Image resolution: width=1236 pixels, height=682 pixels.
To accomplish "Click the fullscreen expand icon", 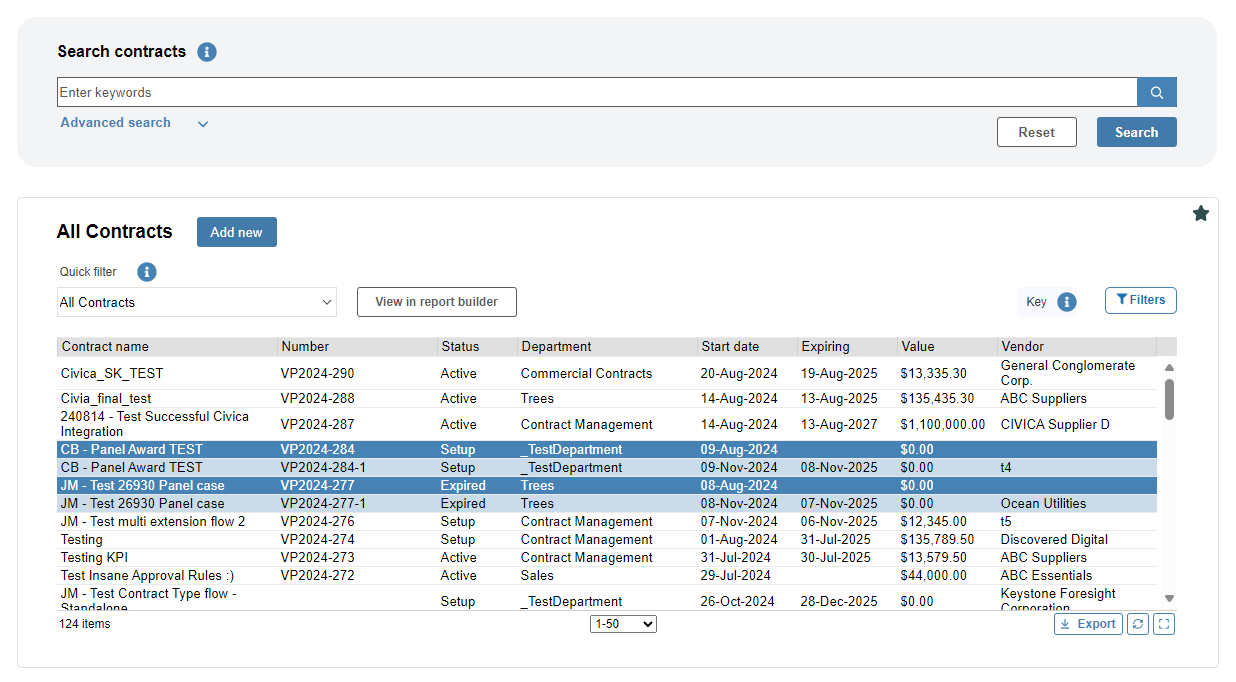I will click(x=1164, y=624).
